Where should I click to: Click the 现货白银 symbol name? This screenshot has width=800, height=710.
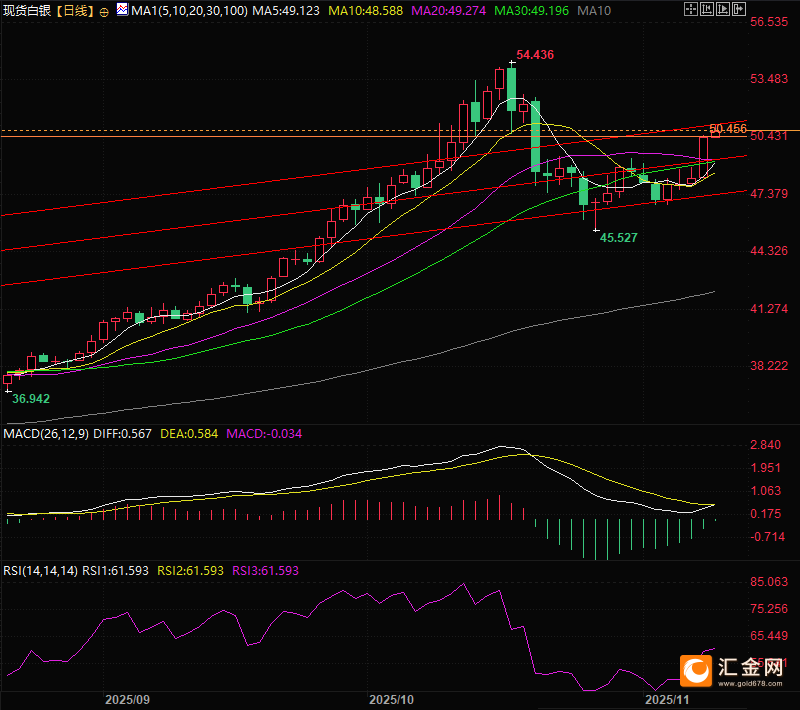click(26, 11)
